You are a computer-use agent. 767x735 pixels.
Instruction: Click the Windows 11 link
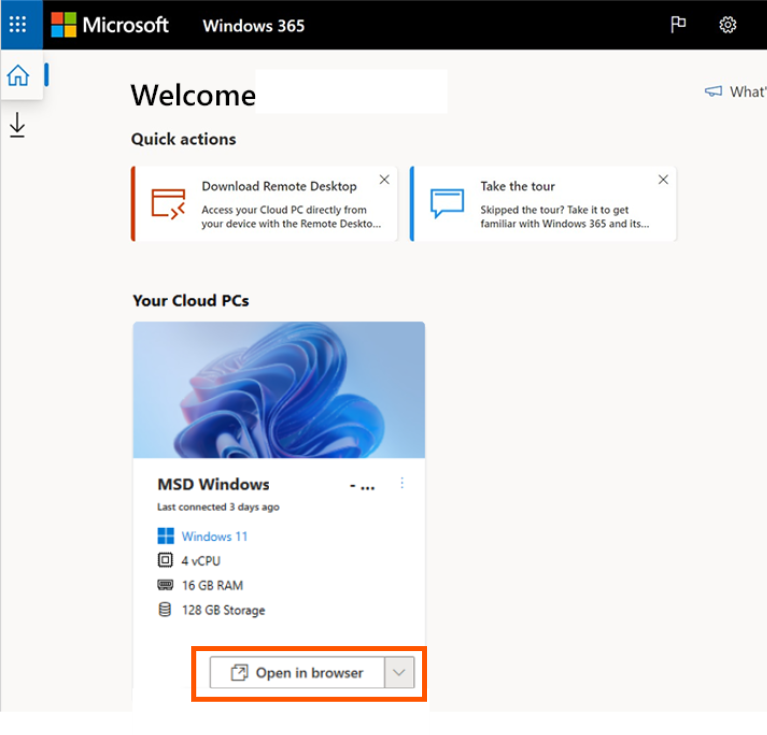click(x=214, y=536)
